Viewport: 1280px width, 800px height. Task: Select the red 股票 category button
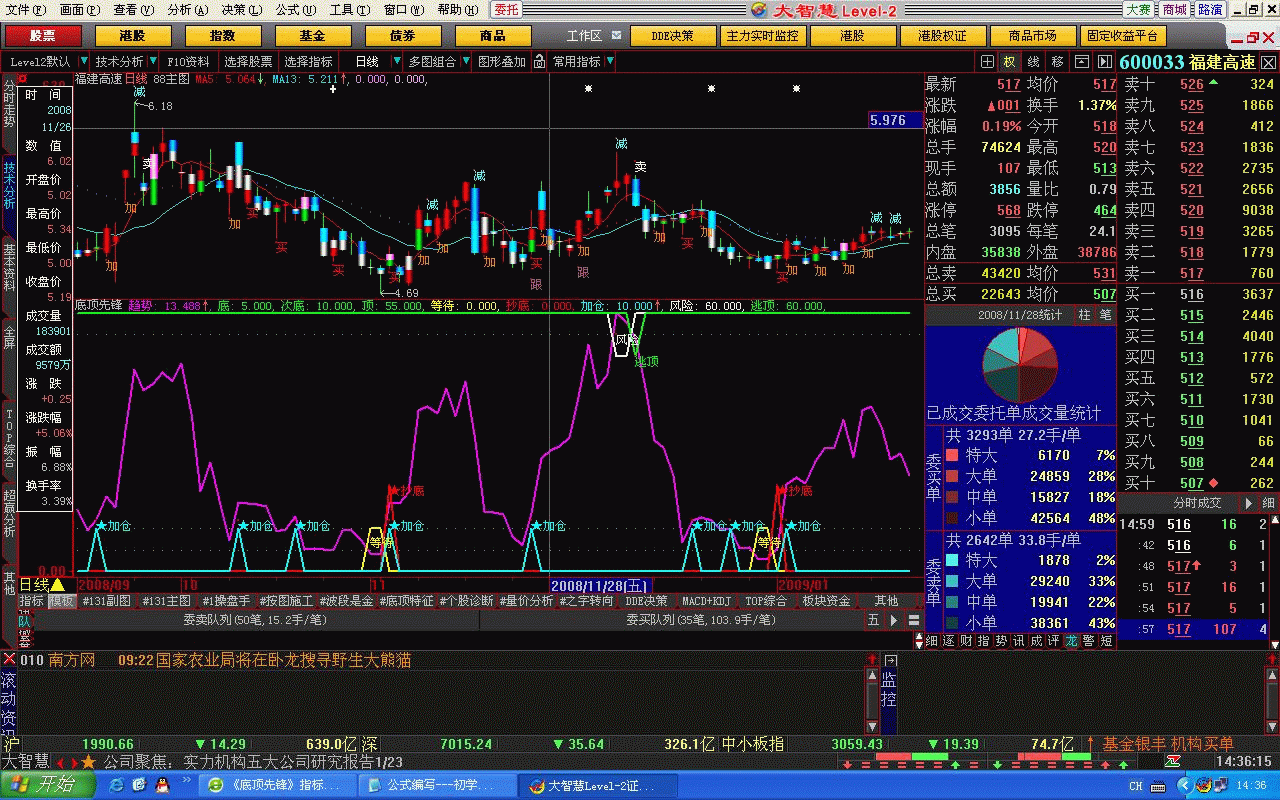pyautogui.click(x=42, y=35)
